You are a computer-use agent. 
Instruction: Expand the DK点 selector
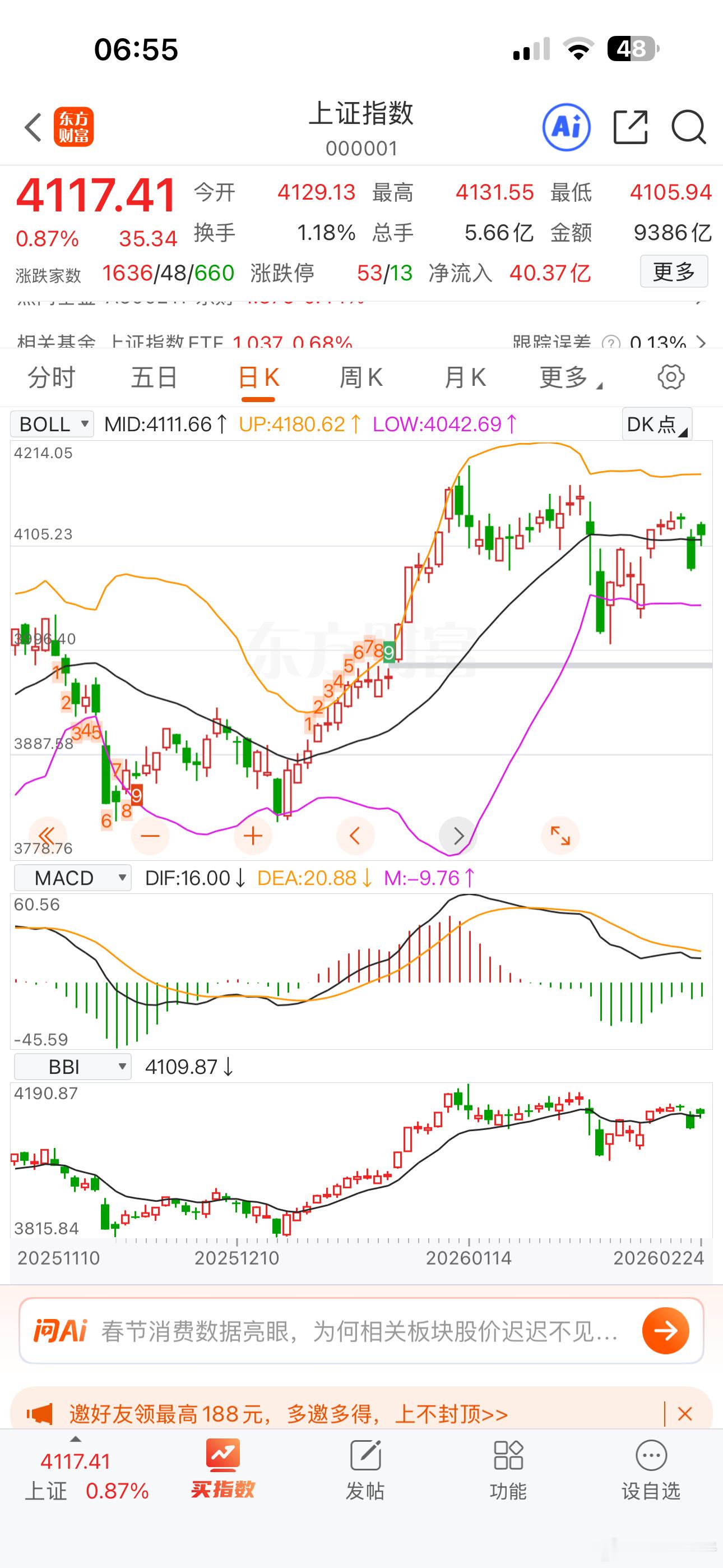[657, 423]
